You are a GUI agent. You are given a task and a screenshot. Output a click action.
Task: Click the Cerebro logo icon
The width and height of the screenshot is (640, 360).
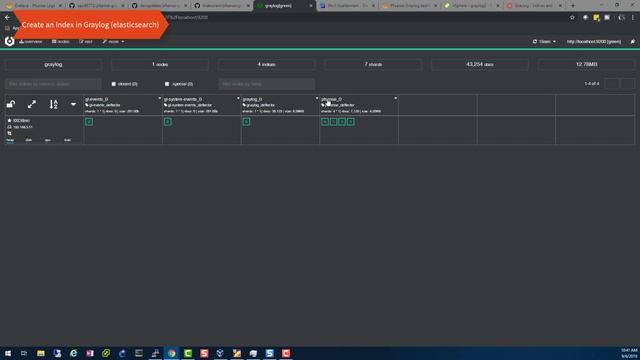click(x=9, y=41)
